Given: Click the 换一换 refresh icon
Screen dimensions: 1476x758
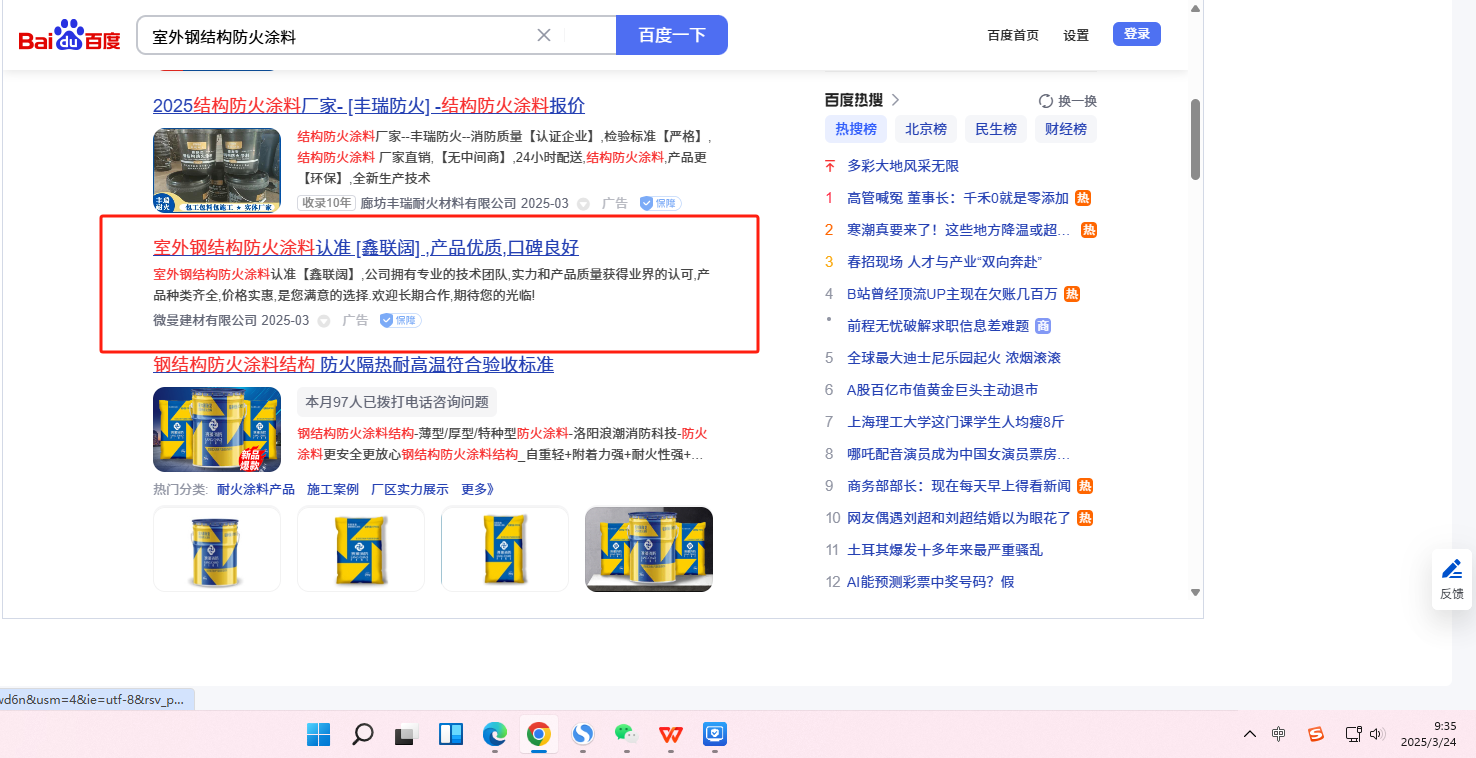Looking at the screenshot, I should coord(1046,101).
